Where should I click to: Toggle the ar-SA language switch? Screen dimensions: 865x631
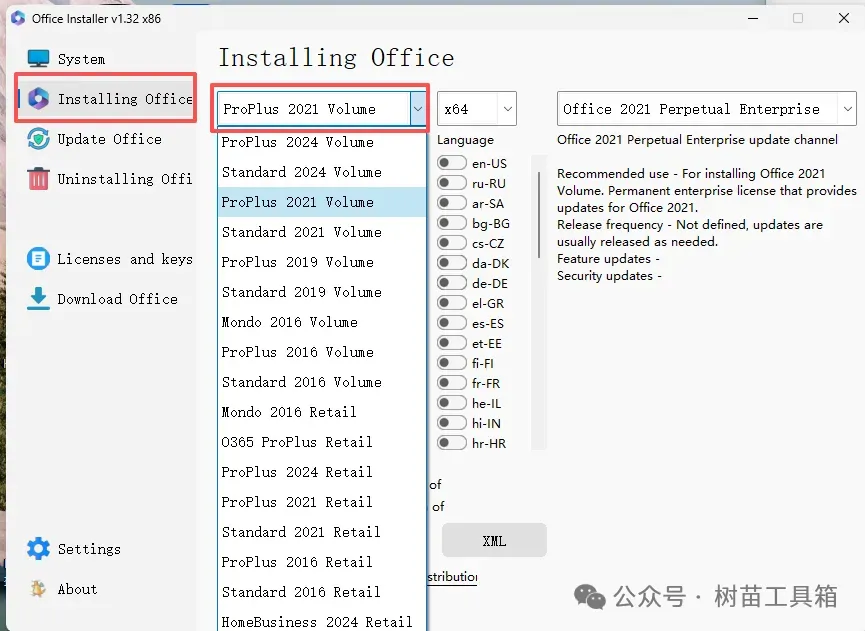[x=452, y=202]
